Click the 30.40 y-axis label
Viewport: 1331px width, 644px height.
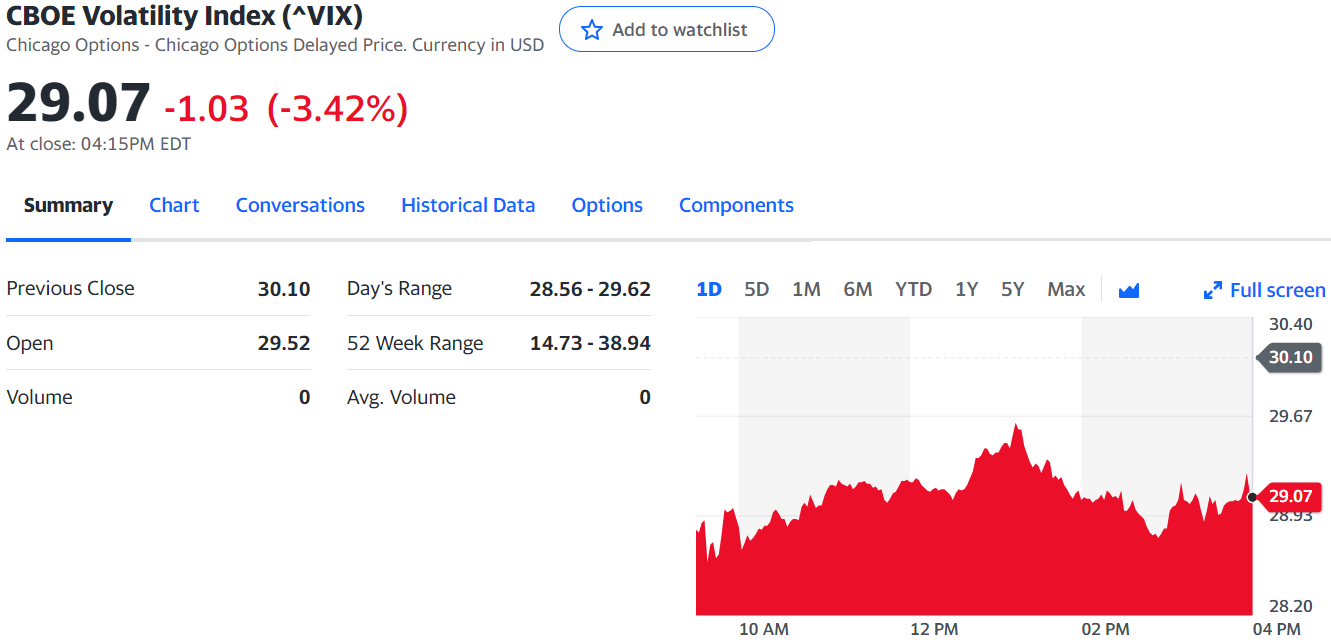pyautogui.click(x=1290, y=324)
